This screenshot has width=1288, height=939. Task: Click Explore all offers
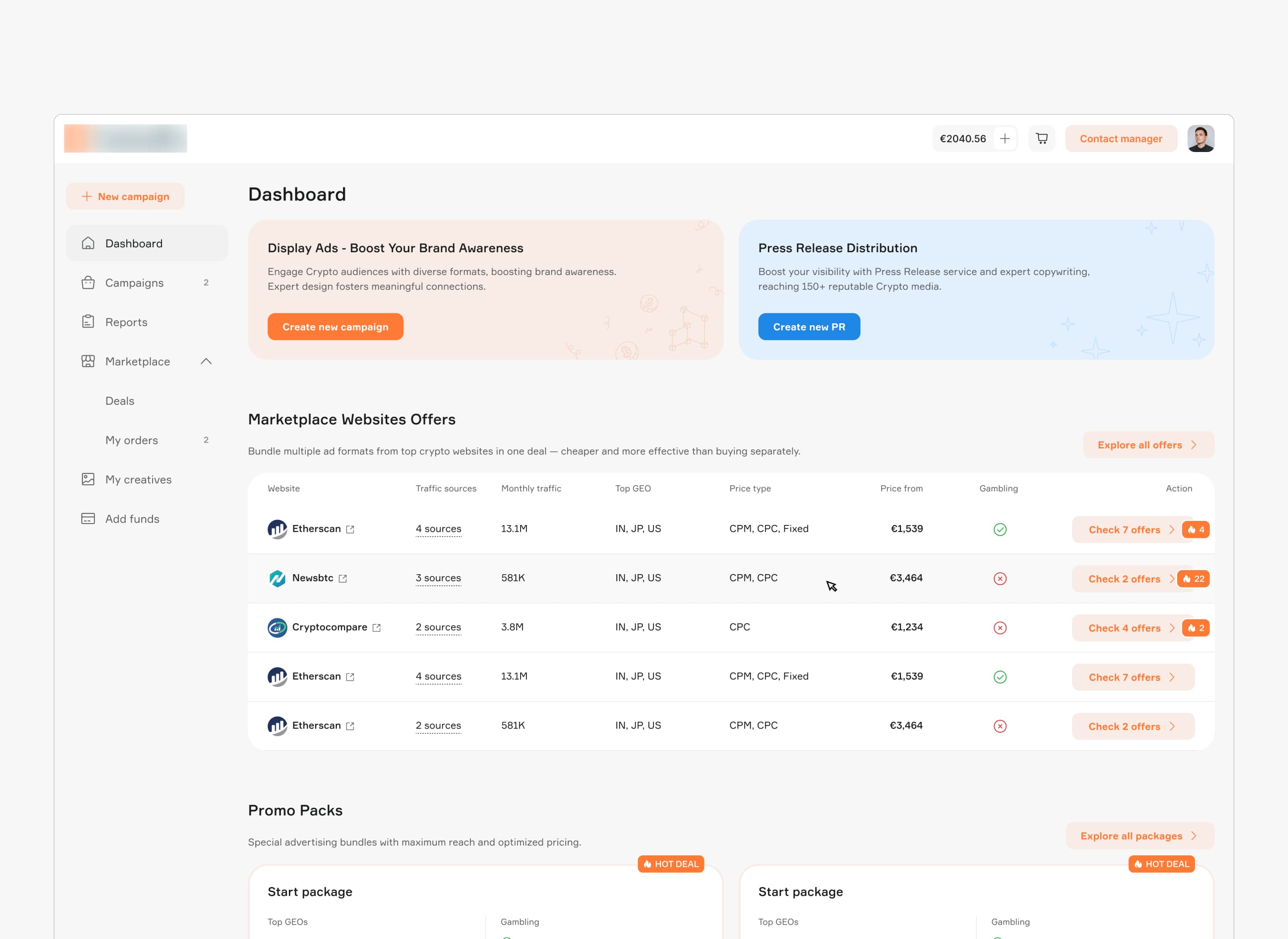1148,445
